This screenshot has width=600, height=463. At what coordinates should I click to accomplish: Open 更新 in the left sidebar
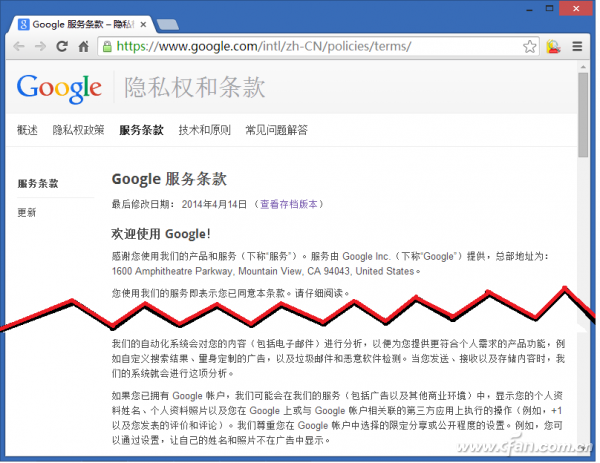click(x=27, y=212)
